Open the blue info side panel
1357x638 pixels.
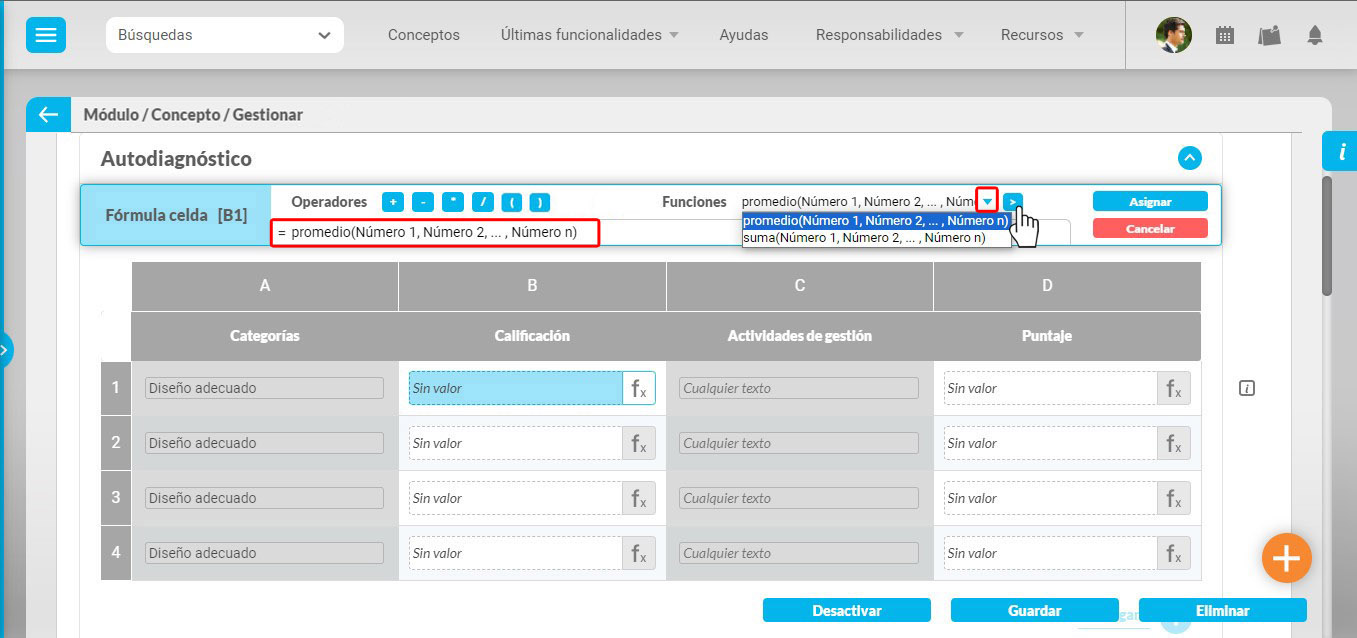tap(1340, 151)
